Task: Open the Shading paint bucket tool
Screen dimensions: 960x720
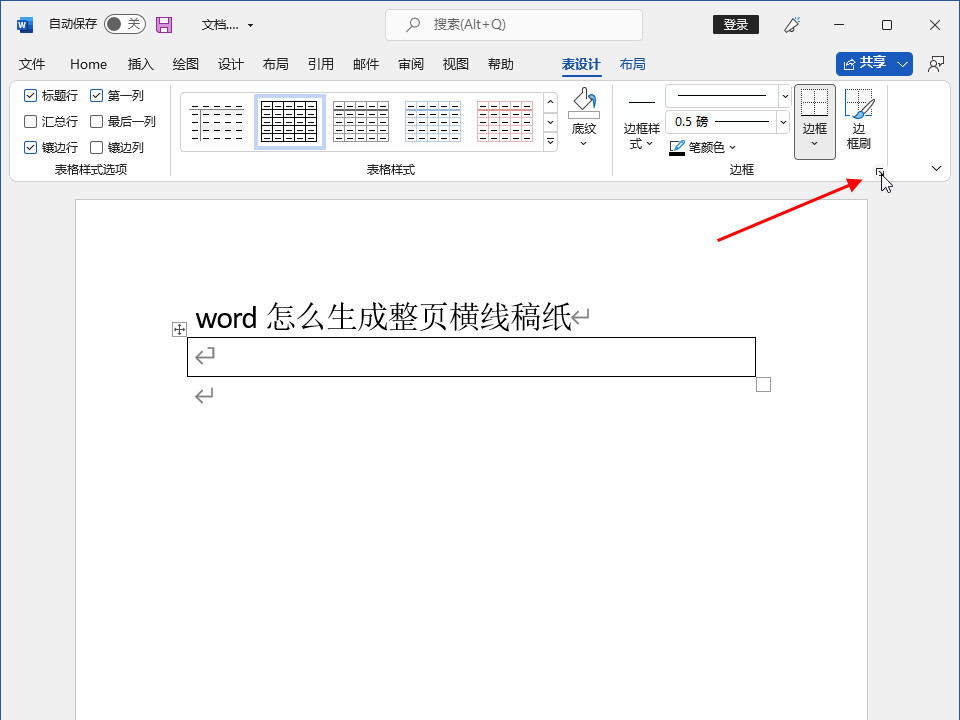Action: [x=584, y=103]
